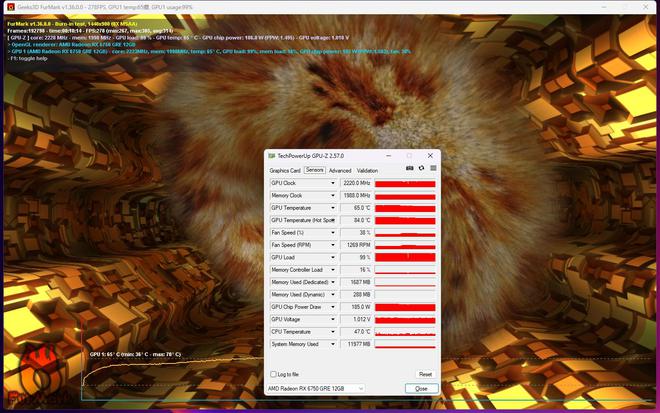Click the 84.0 °C hot spot value

357,220
